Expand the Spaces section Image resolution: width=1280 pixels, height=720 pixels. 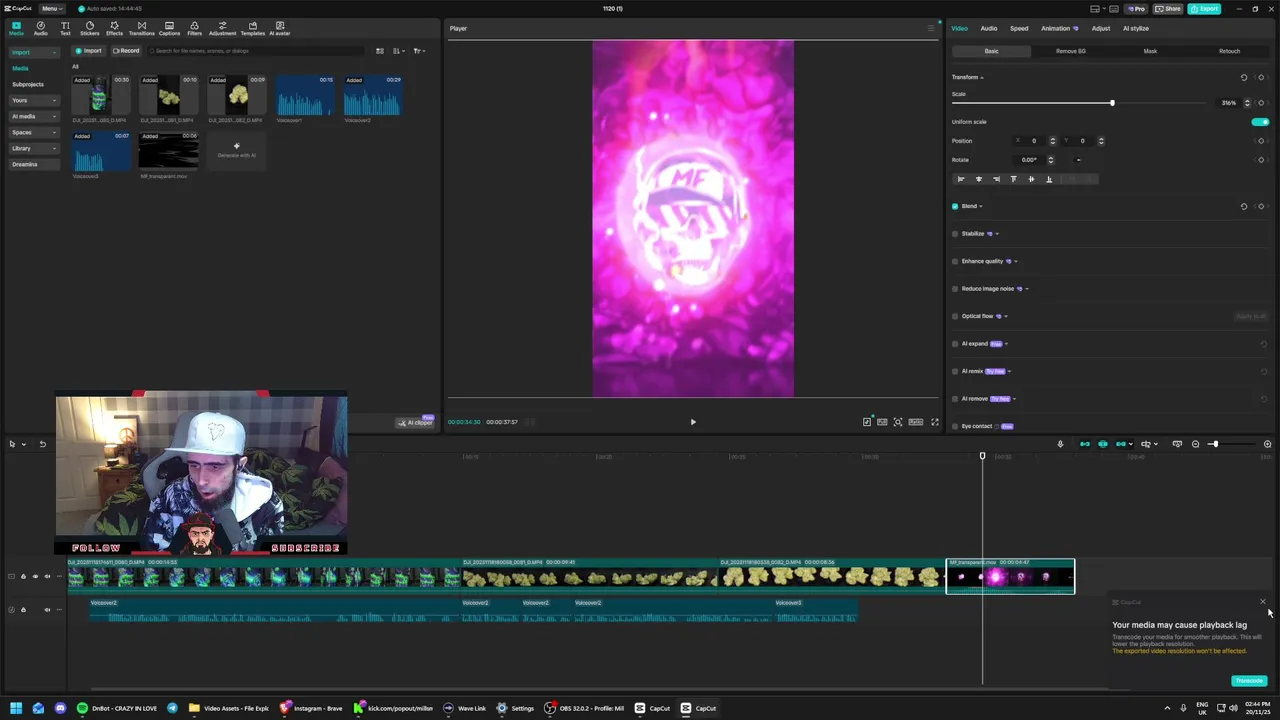click(x=34, y=132)
